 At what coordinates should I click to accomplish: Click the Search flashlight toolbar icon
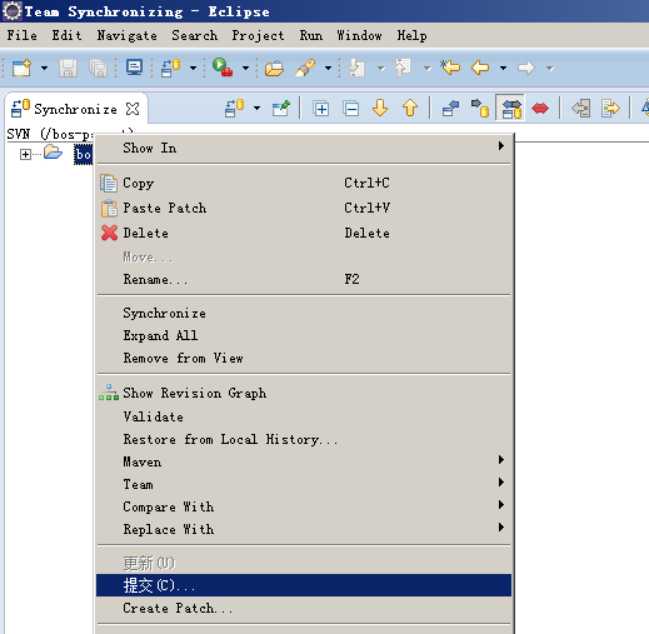pyautogui.click(x=305, y=67)
